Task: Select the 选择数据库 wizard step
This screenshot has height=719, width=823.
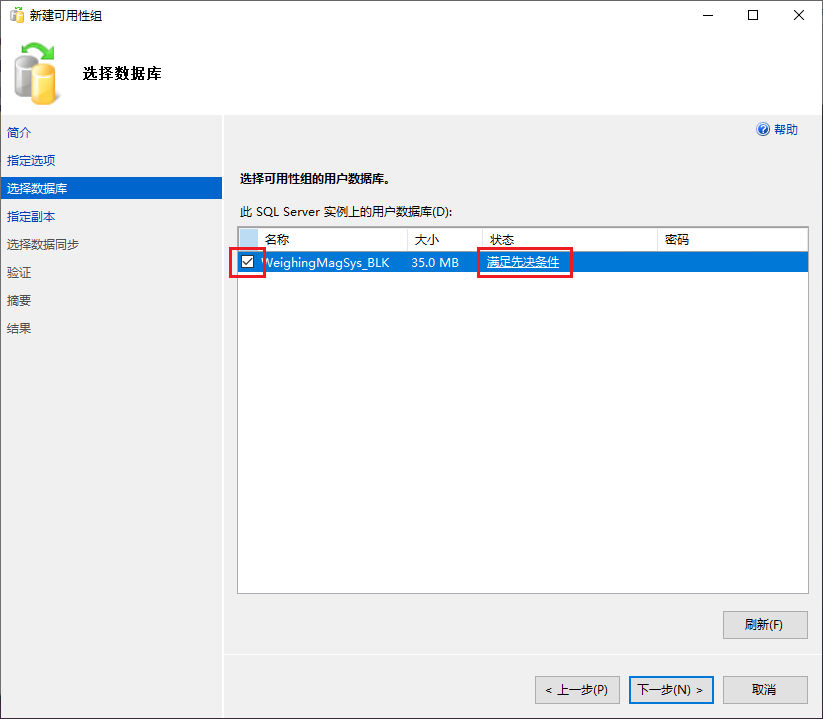Action: click(111, 188)
